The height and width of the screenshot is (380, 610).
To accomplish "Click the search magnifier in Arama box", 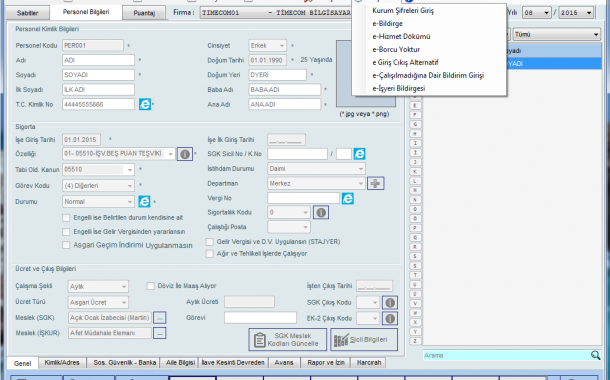I will pos(595,355).
